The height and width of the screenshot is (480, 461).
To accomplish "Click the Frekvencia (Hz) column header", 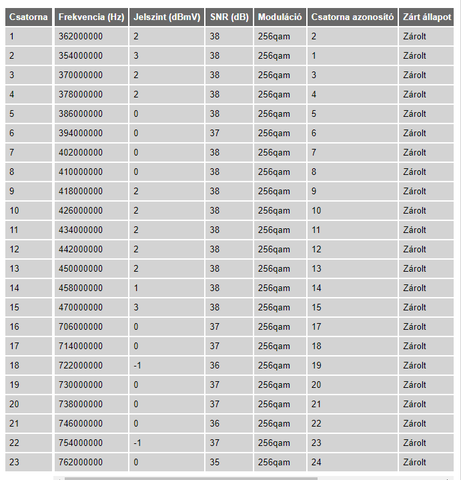I will tap(91, 17).
